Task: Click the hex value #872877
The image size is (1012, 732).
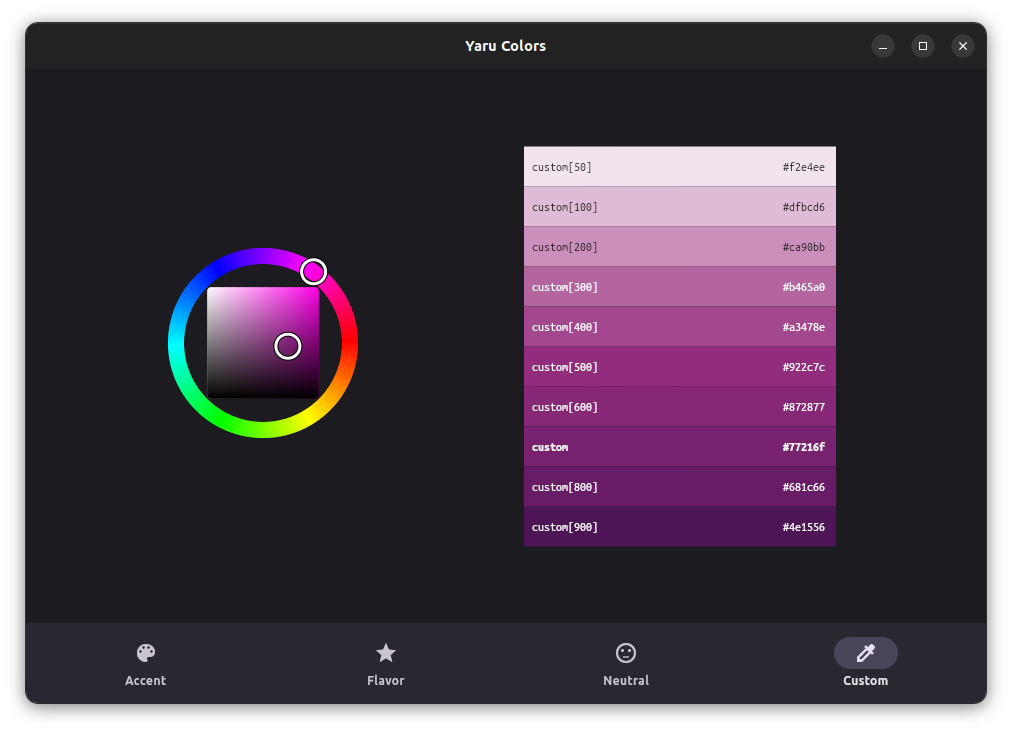Action: coord(804,407)
